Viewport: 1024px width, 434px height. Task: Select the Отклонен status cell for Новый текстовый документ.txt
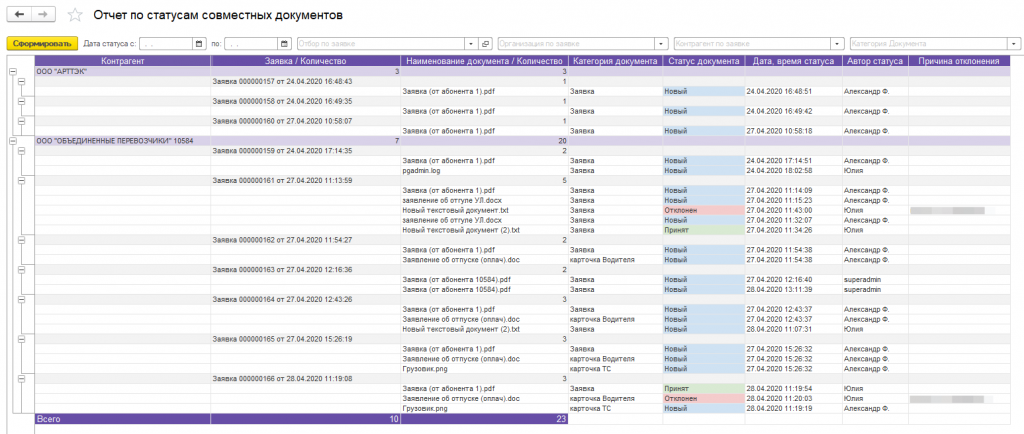pyautogui.click(x=703, y=210)
